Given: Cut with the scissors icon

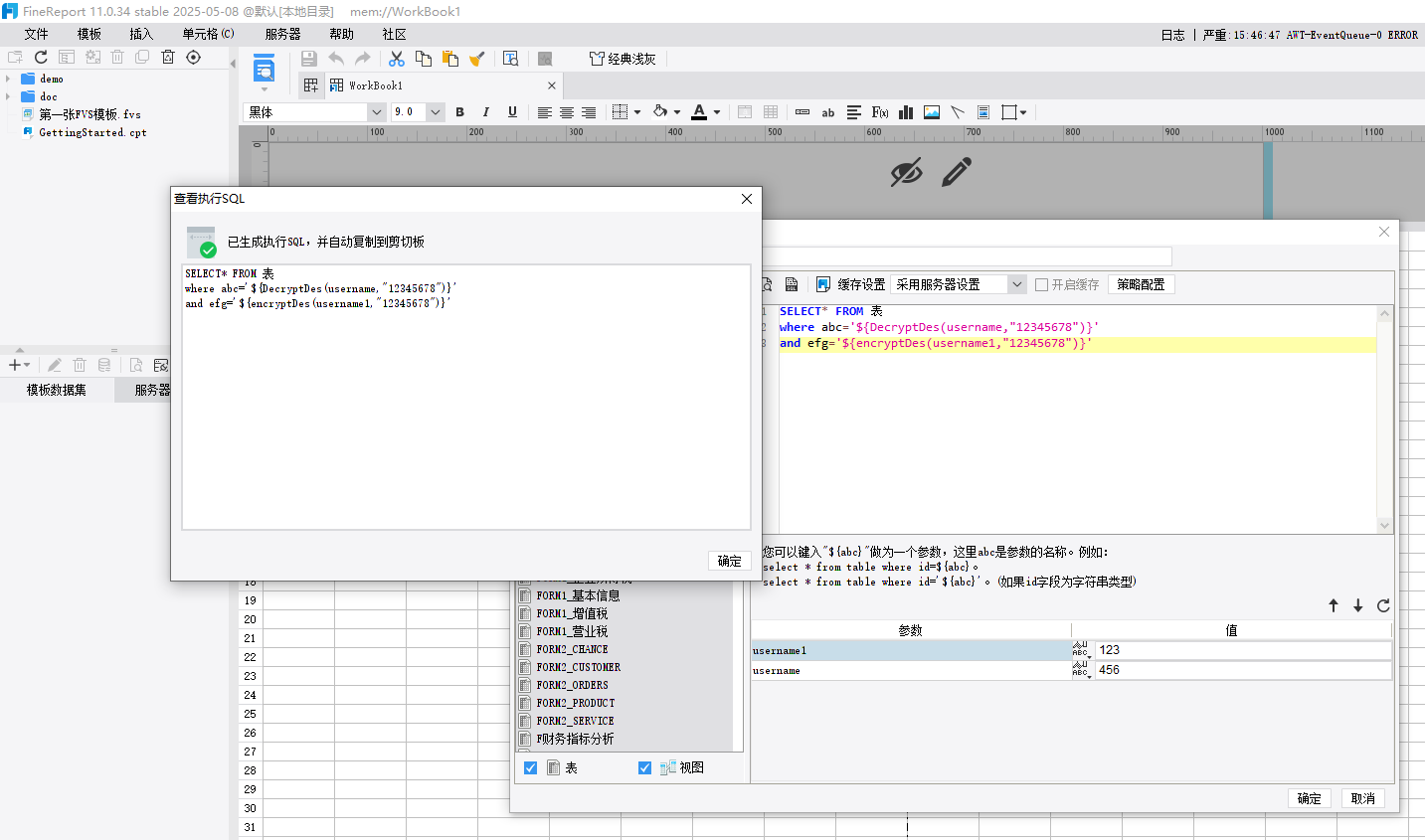Looking at the screenshot, I should point(397,59).
